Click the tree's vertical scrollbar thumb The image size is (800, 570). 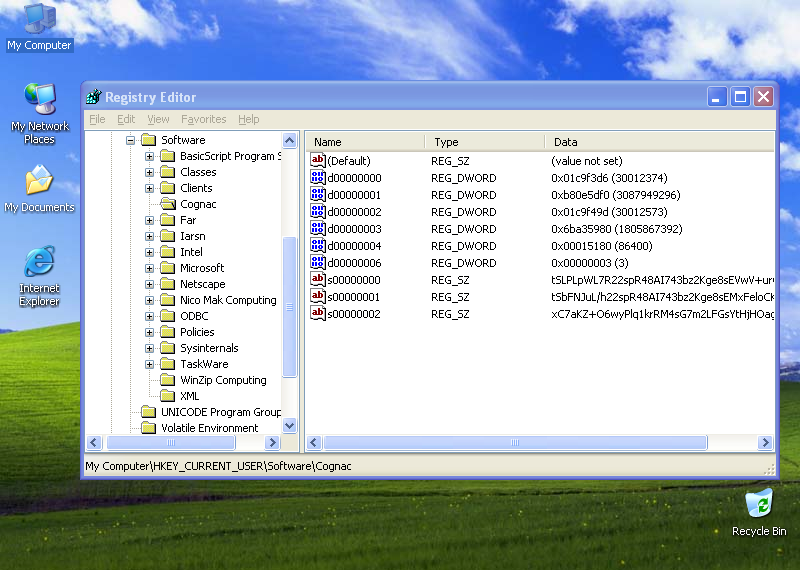[x=289, y=307]
